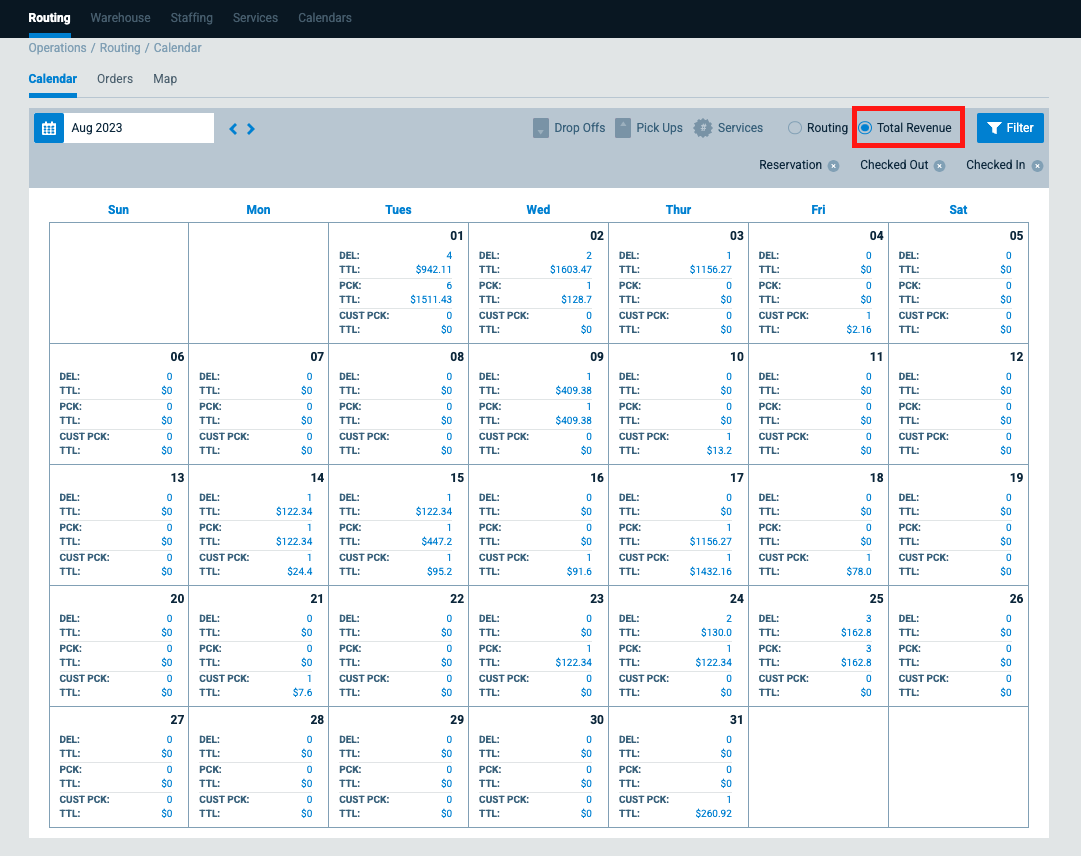Click the Sun column header

[119, 210]
